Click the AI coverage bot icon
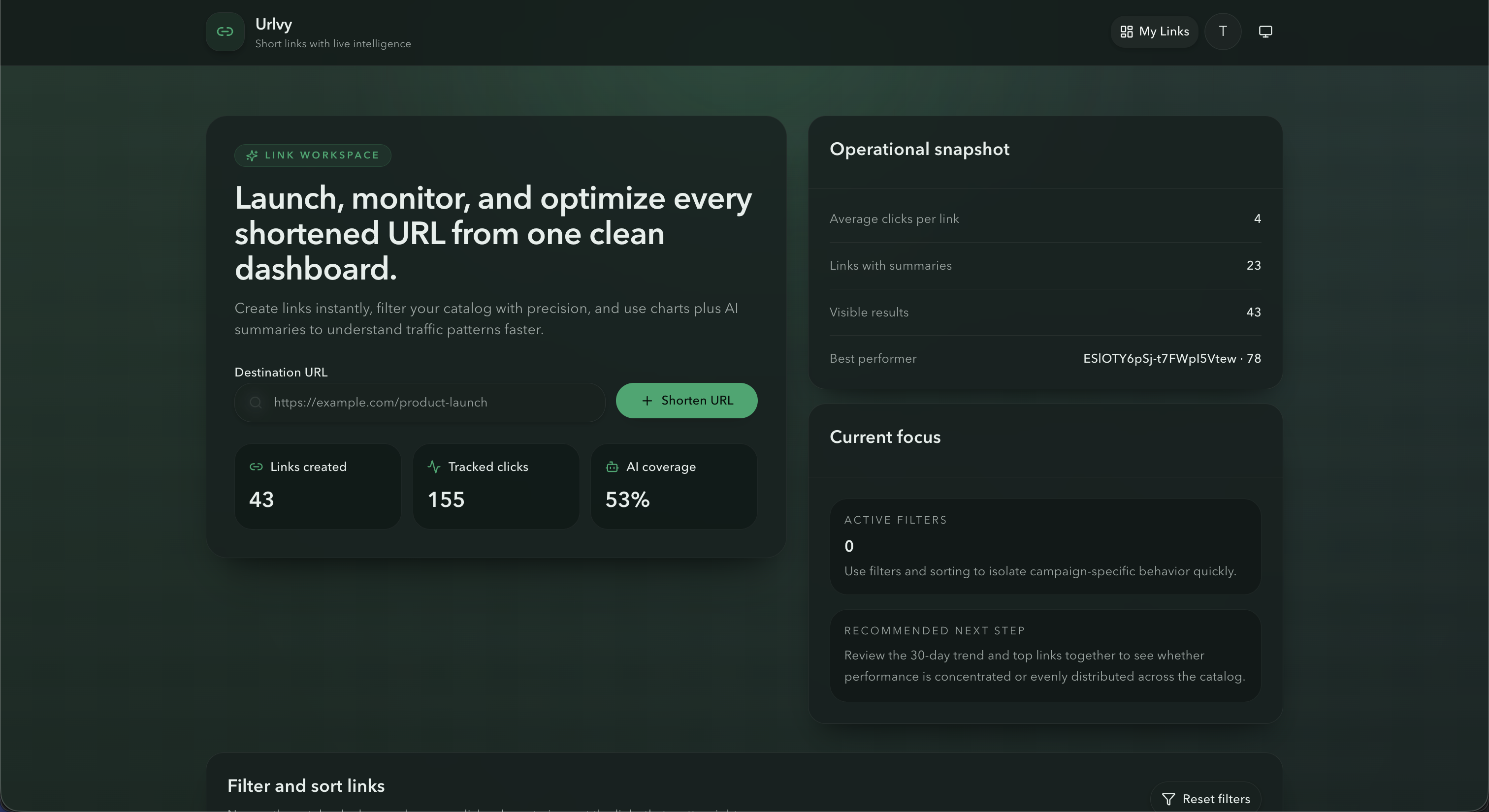1489x812 pixels. 612,467
